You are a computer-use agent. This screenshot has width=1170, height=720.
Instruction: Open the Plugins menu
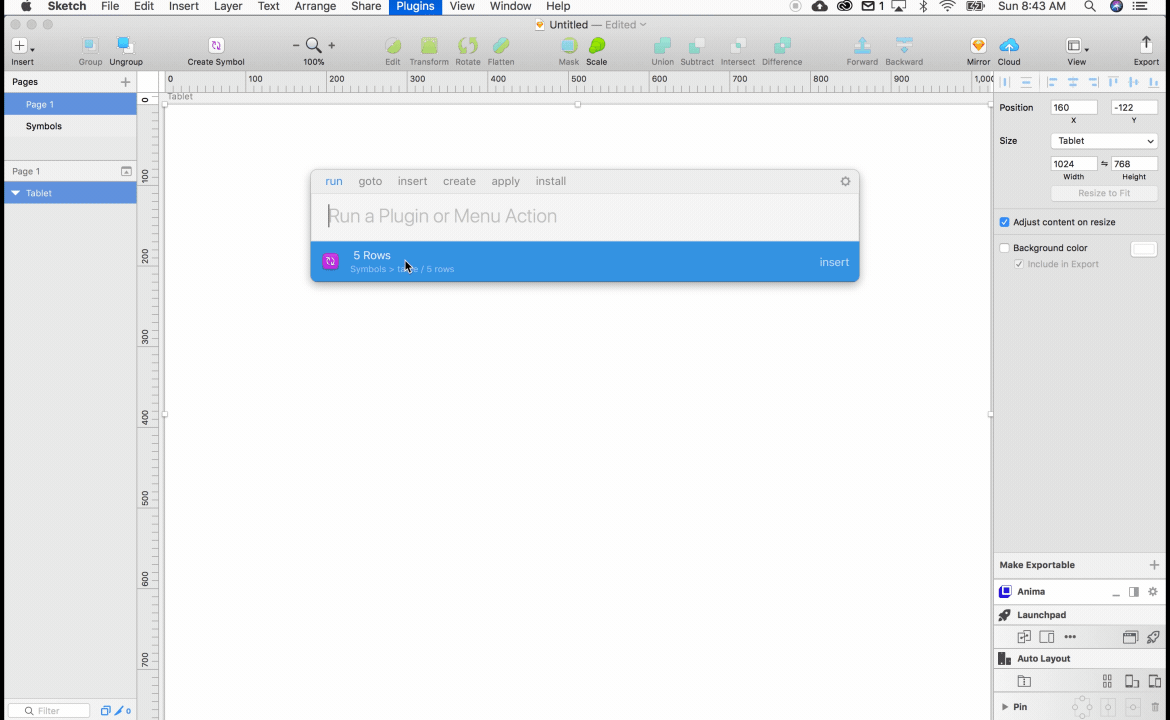[x=415, y=6]
